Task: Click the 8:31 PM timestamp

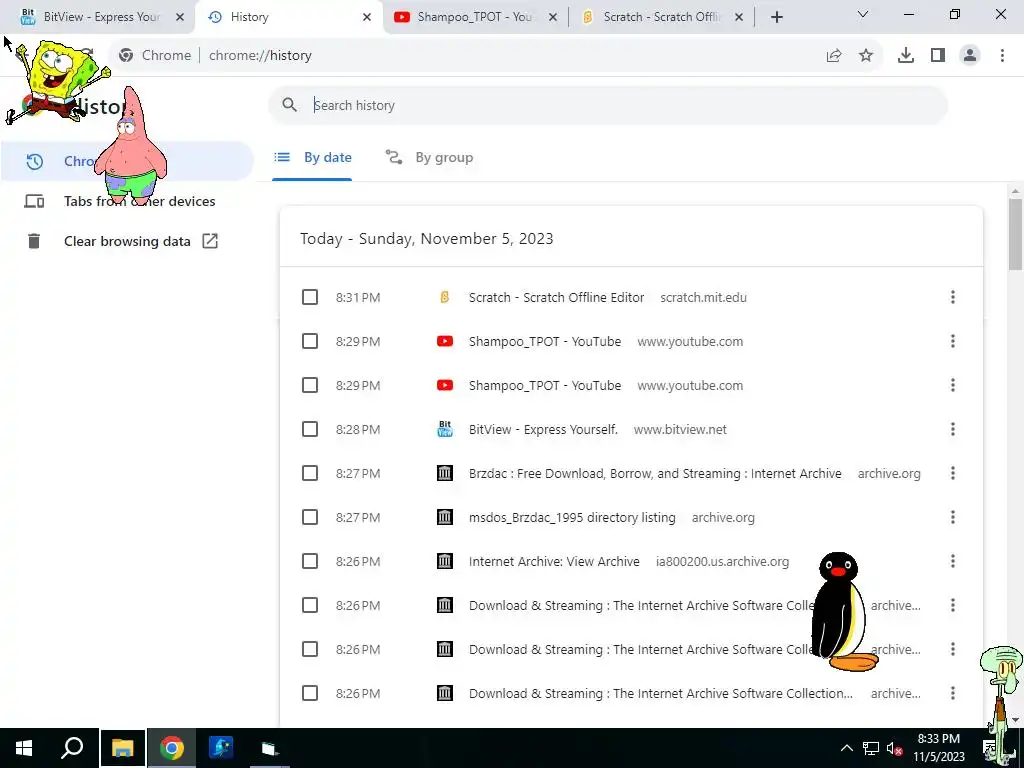Action: pos(358,297)
